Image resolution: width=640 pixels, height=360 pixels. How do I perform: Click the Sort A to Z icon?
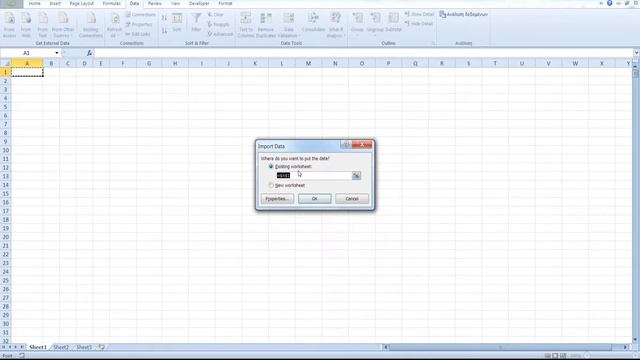[x=164, y=18]
